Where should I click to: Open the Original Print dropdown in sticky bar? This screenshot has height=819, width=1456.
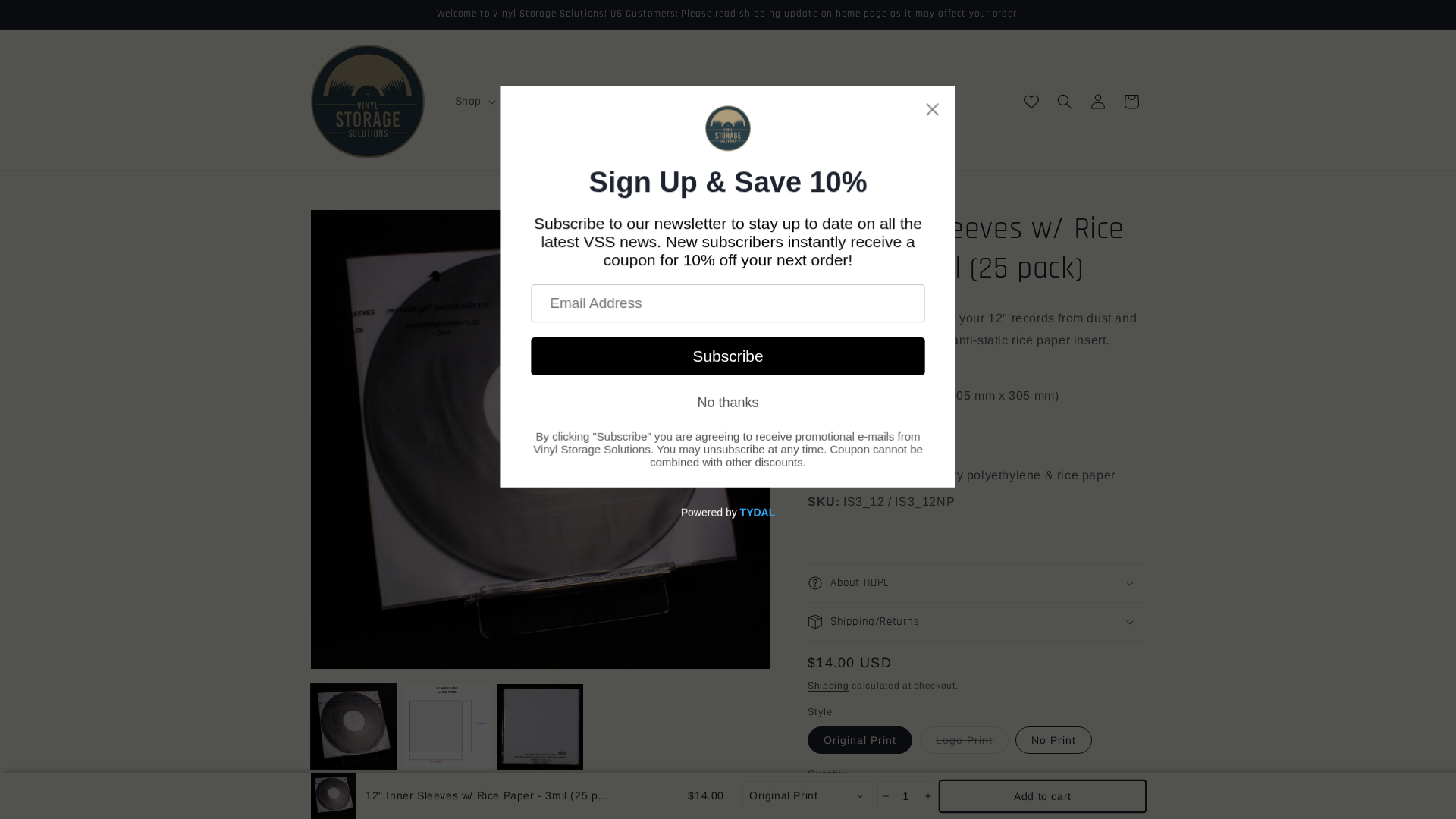click(807, 796)
